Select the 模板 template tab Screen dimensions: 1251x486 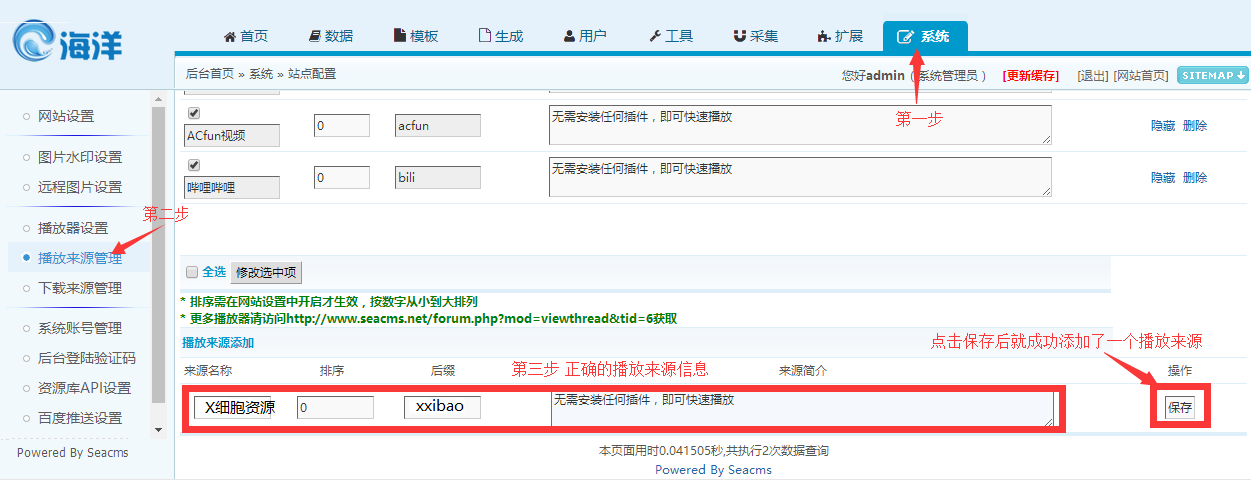point(415,36)
